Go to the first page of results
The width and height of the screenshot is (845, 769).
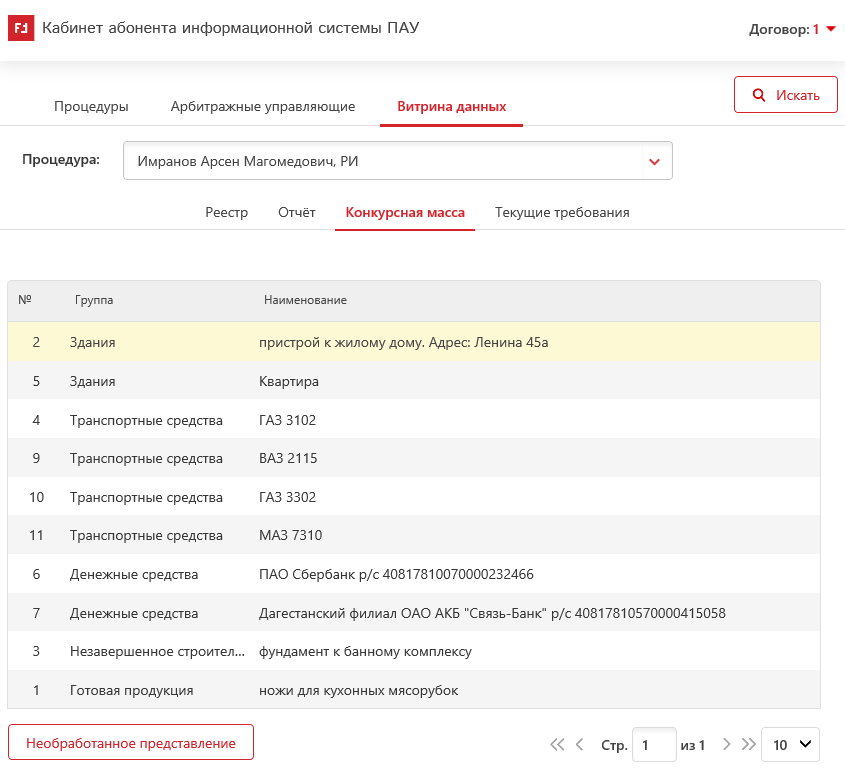(557, 744)
